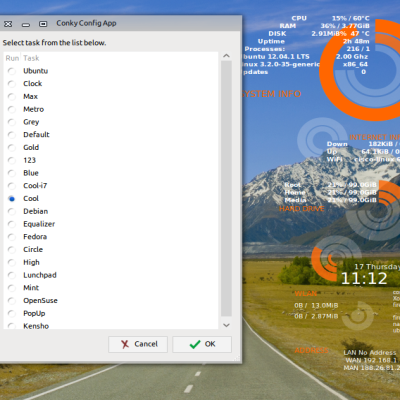The width and height of the screenshot is (400, 400).
Task: Click the HARD DRIVE heading on the desktop
Action: [302, 209]
